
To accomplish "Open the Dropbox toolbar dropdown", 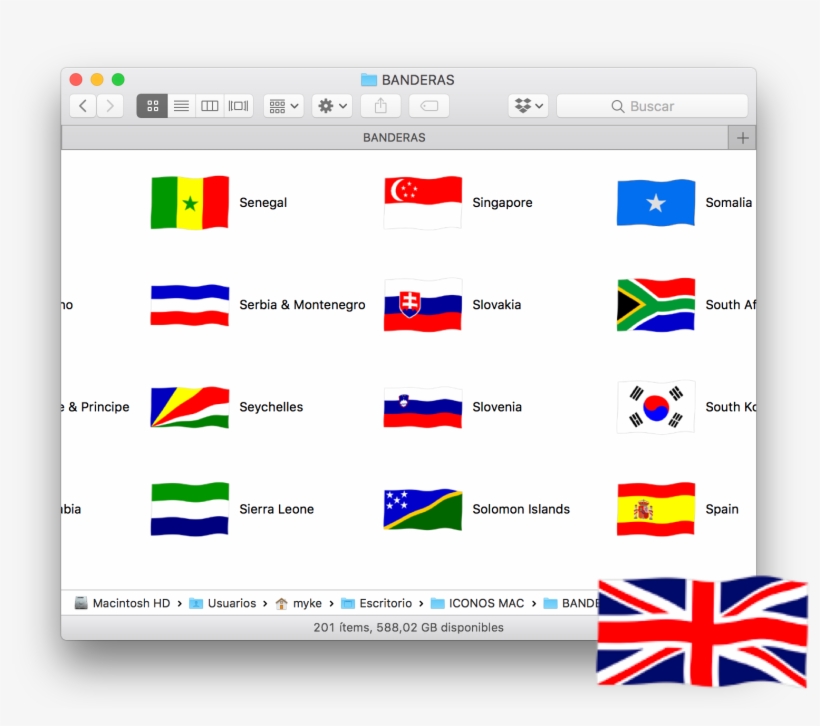I will pos(528,106).
